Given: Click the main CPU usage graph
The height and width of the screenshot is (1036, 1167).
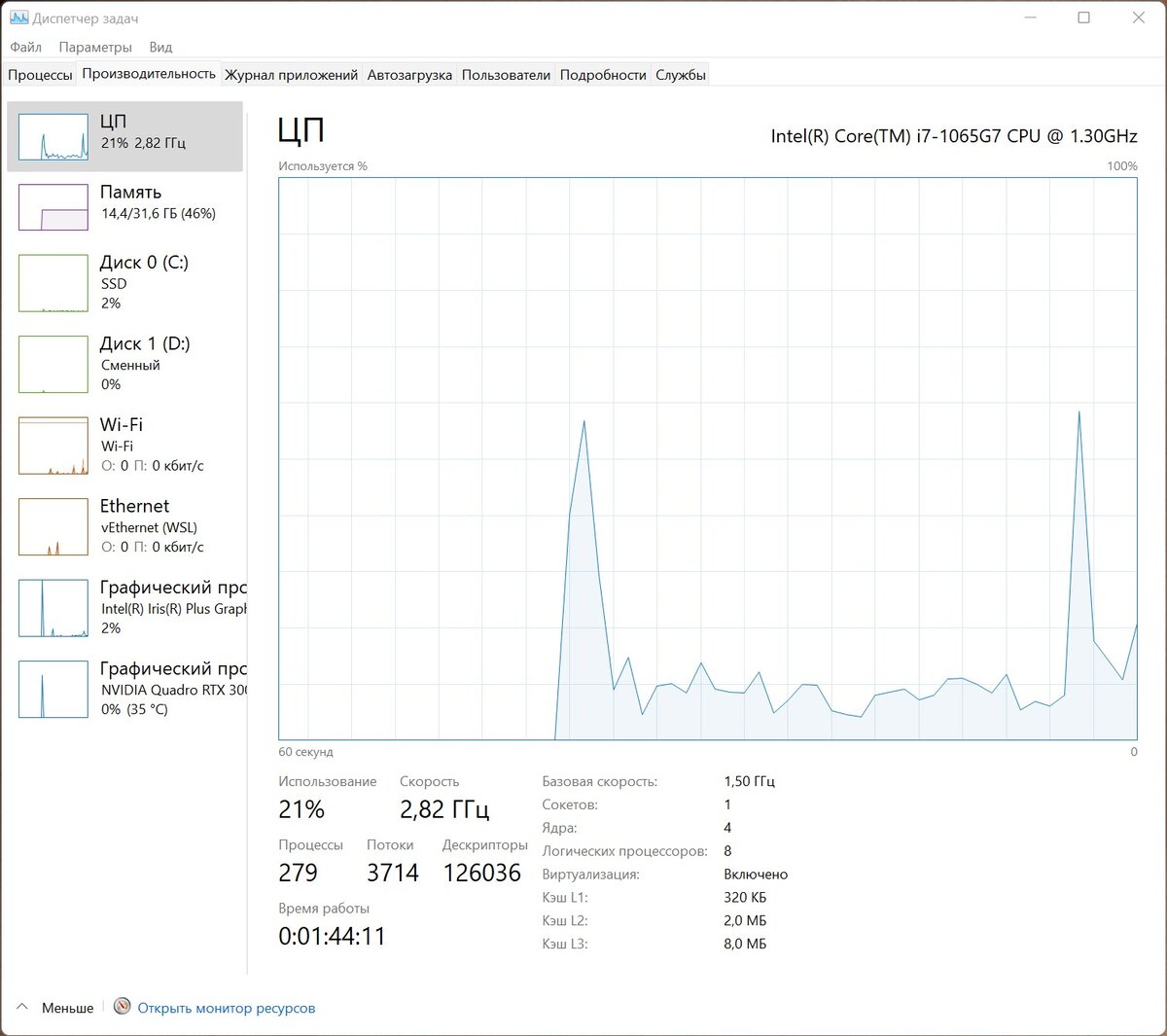Looking at the screenshot, I should (708, 458).
